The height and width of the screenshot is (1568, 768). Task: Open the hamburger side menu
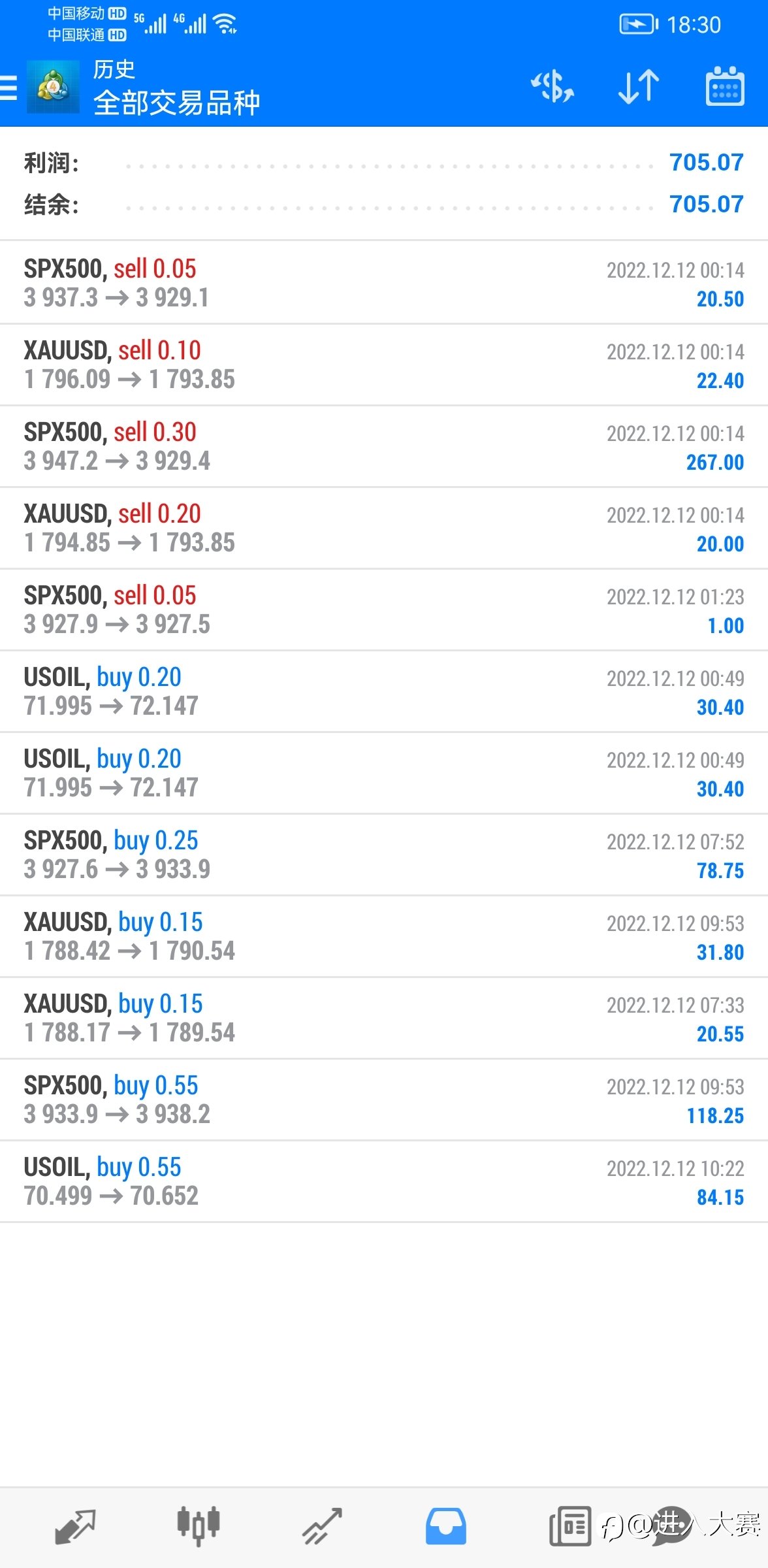coord(8,87)
